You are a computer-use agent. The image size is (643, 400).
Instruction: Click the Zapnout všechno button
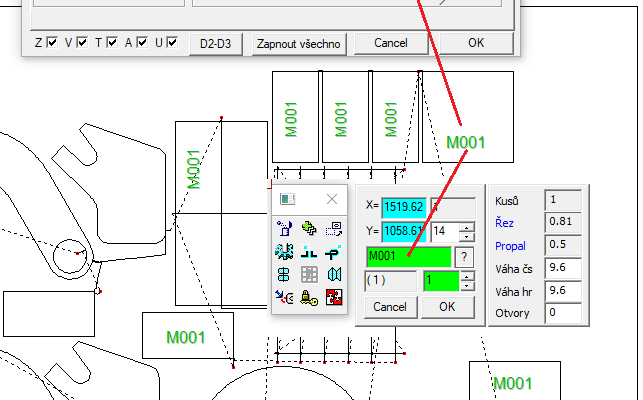coord(298,44)
